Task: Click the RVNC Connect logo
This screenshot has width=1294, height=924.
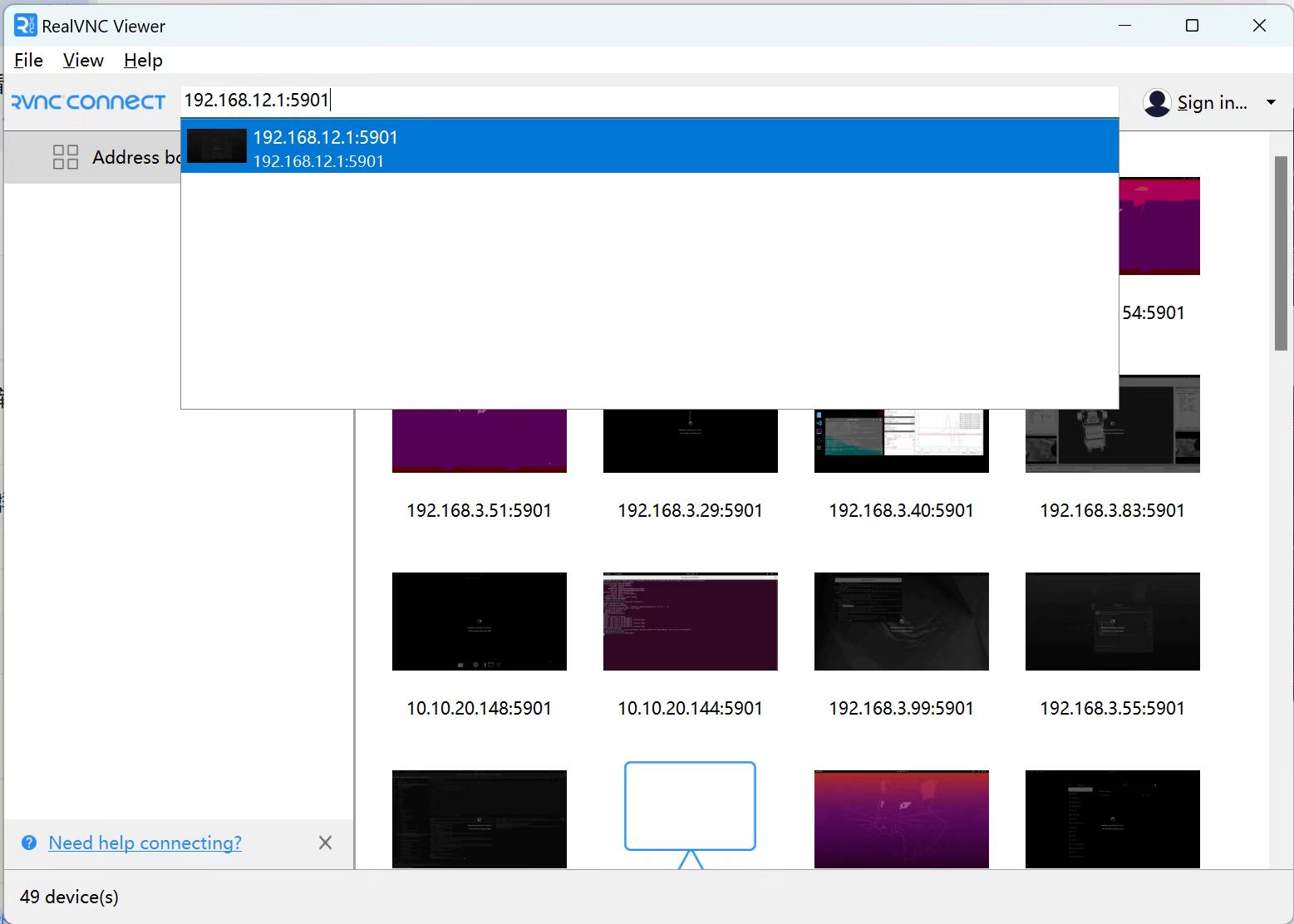Action: [x=88, y=102]
